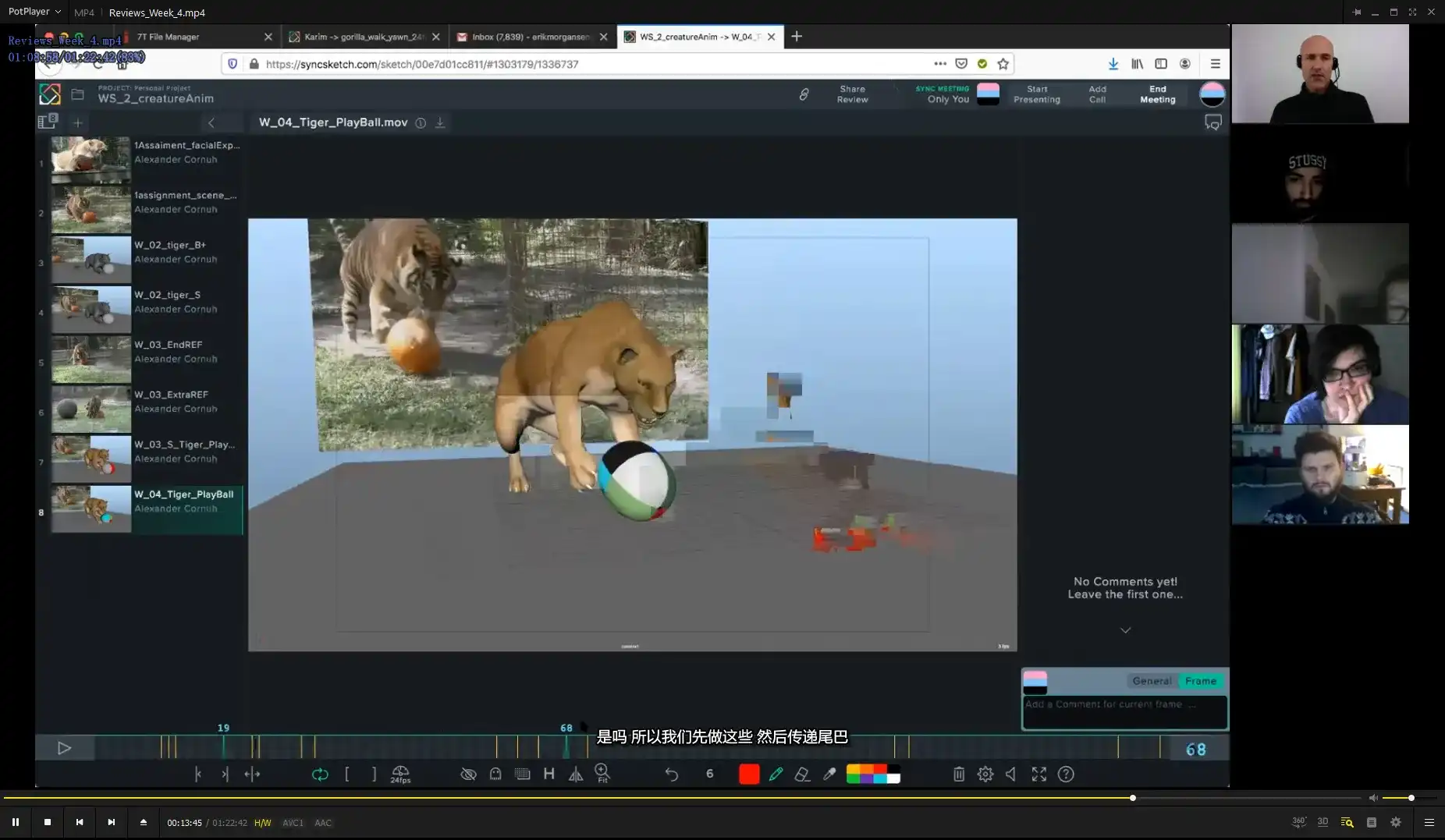Open the Zoom to Fit tool

[602, 774]
